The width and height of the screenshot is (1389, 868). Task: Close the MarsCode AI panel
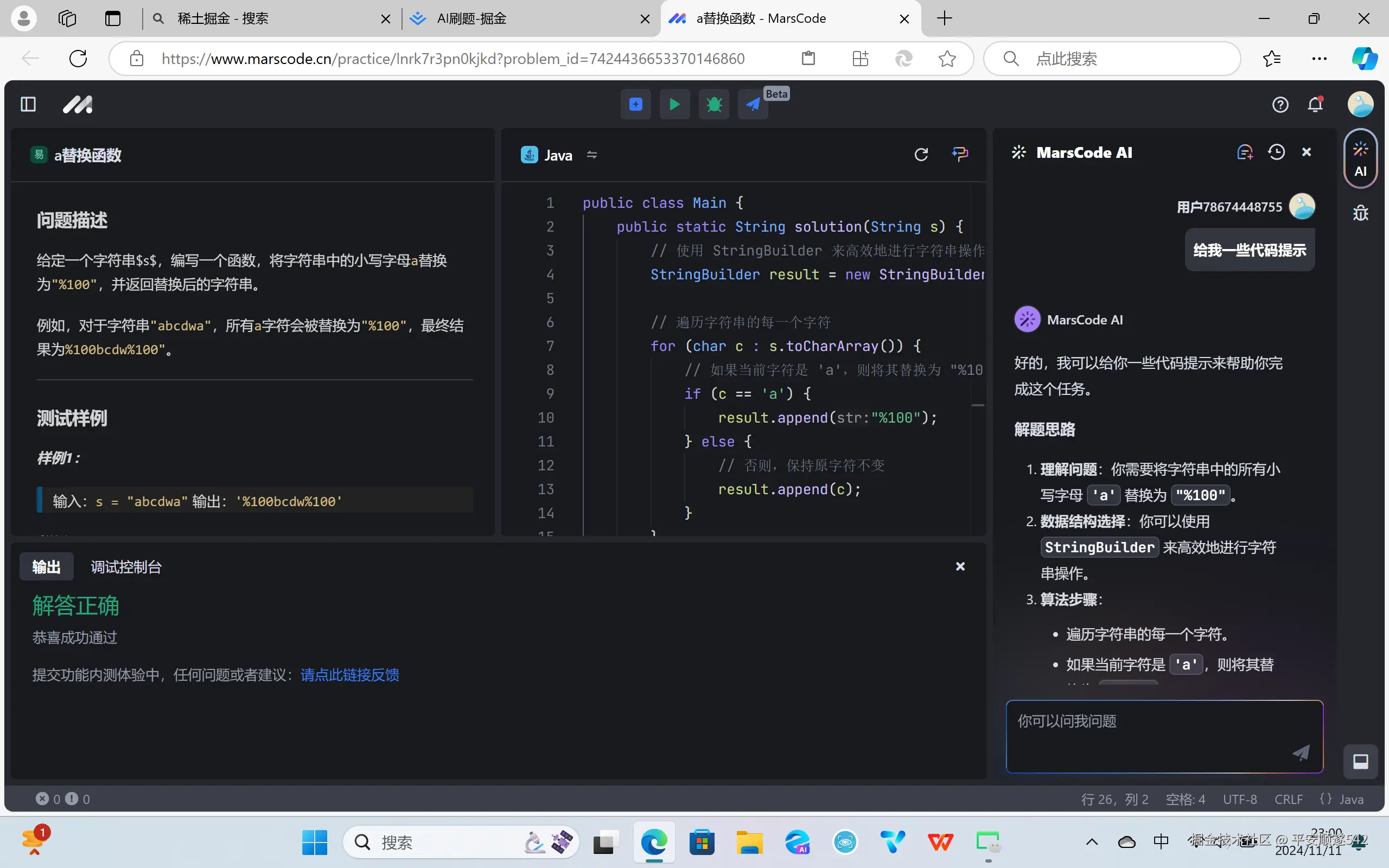pos(1307,152)
